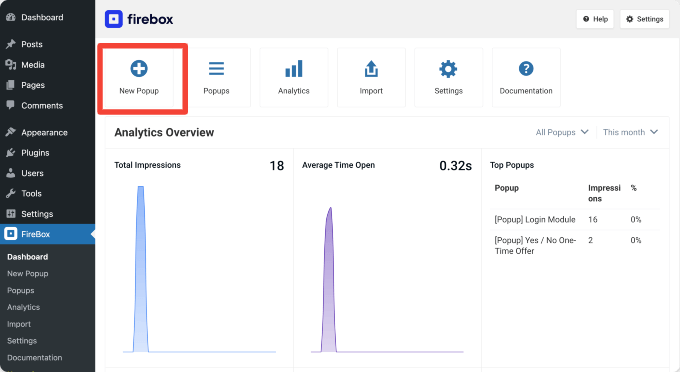The width and height of the screenshot is (680, 372).
Task: Open the Analytics bar chart tile
Action: coord(294,77)
